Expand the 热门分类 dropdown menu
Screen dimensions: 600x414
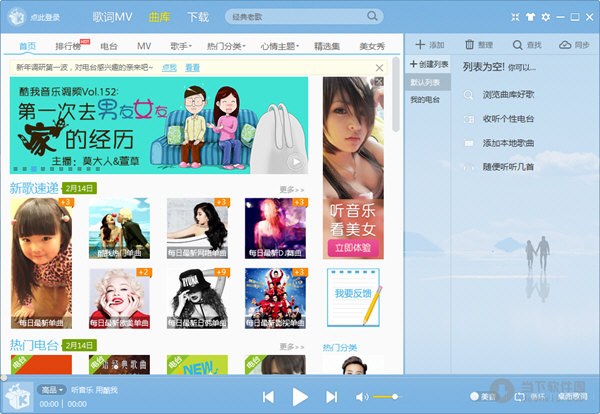click(226, 46)
